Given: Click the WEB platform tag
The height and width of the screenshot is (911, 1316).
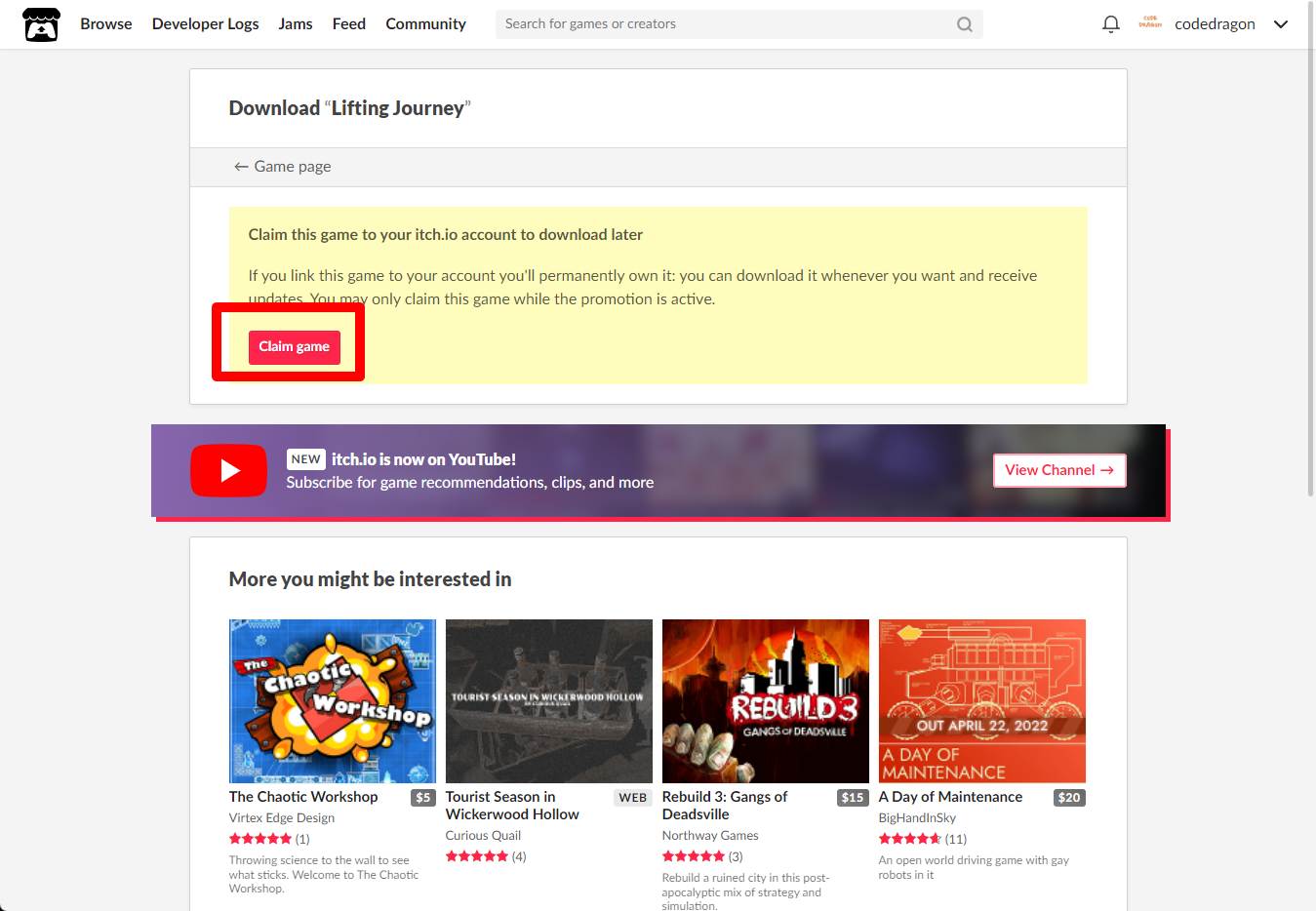Looking at the screenshot, I should point(632,798).
